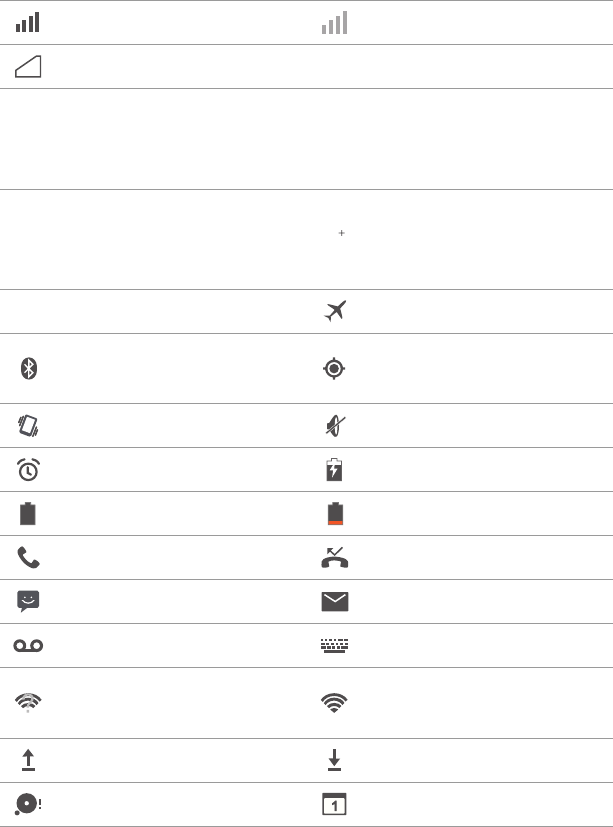Select the battery charging icon
This screenshot has width=613, height=827.
(334, 469)
